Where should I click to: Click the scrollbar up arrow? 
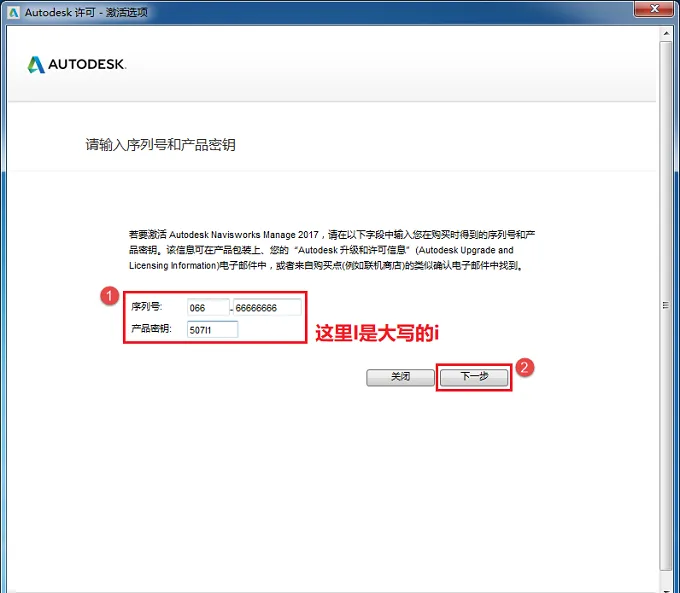click(666, 33)
